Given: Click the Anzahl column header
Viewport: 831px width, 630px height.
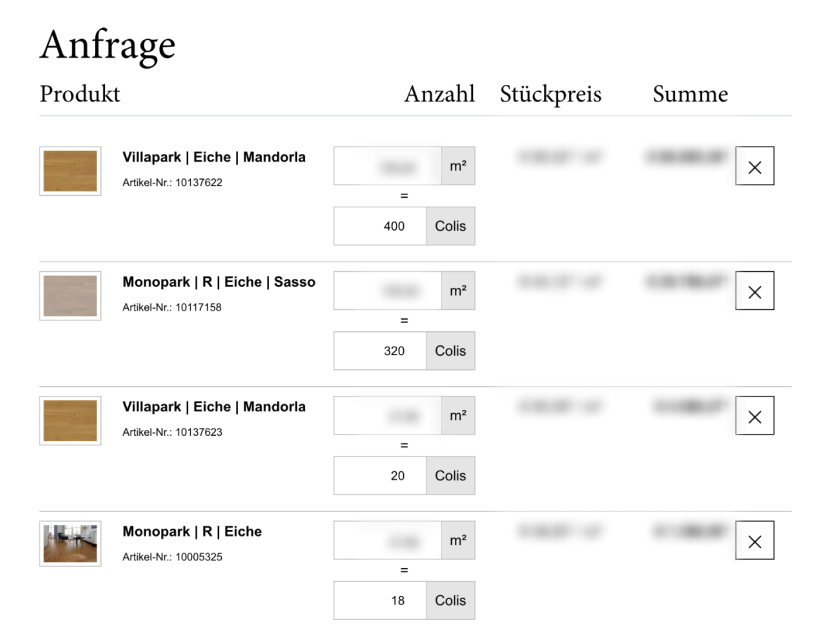Looking at the screenshot, I should click(x=439, y=95).
